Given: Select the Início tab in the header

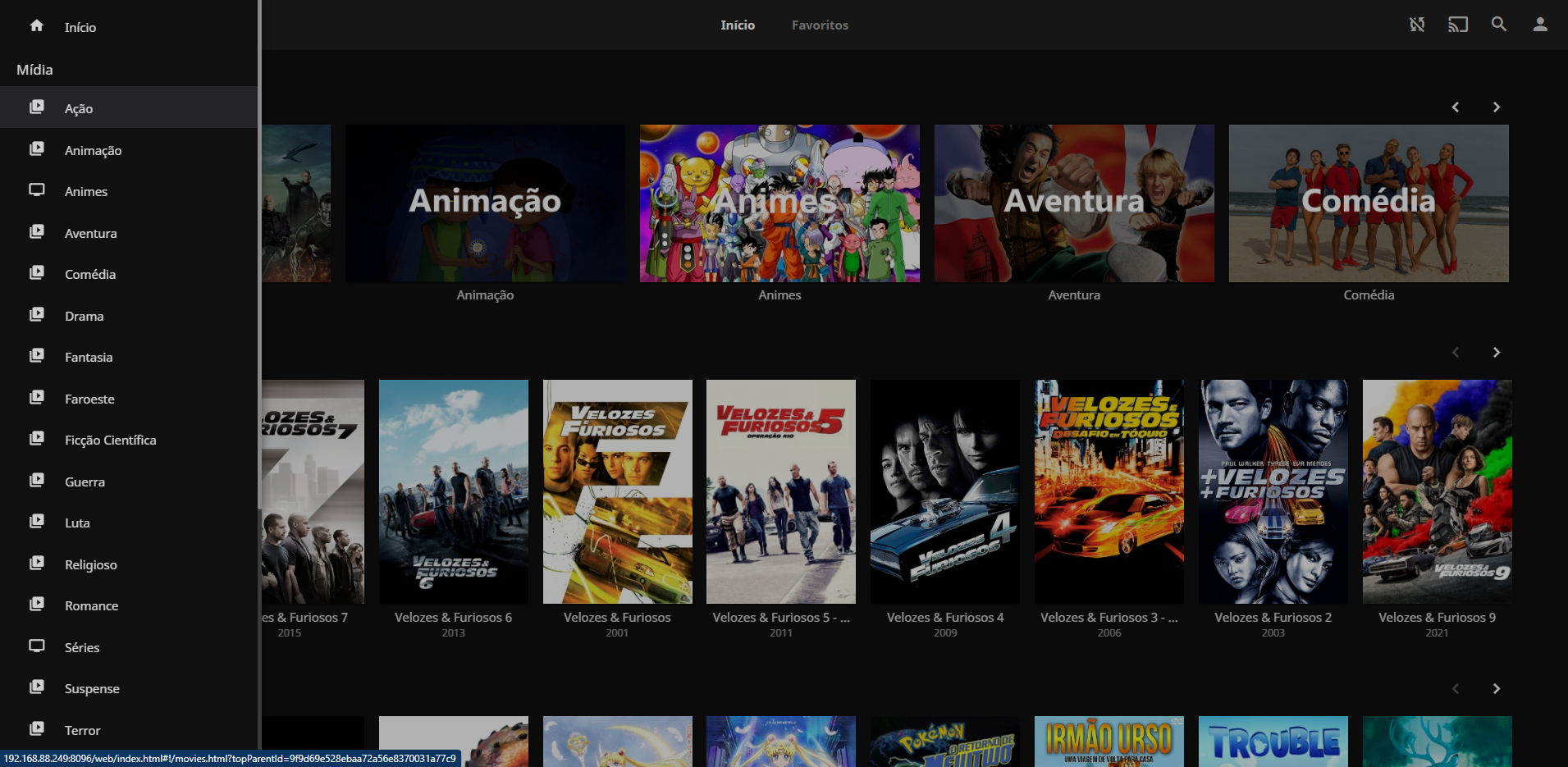Looking at the screenshot, I should [738, 25].
